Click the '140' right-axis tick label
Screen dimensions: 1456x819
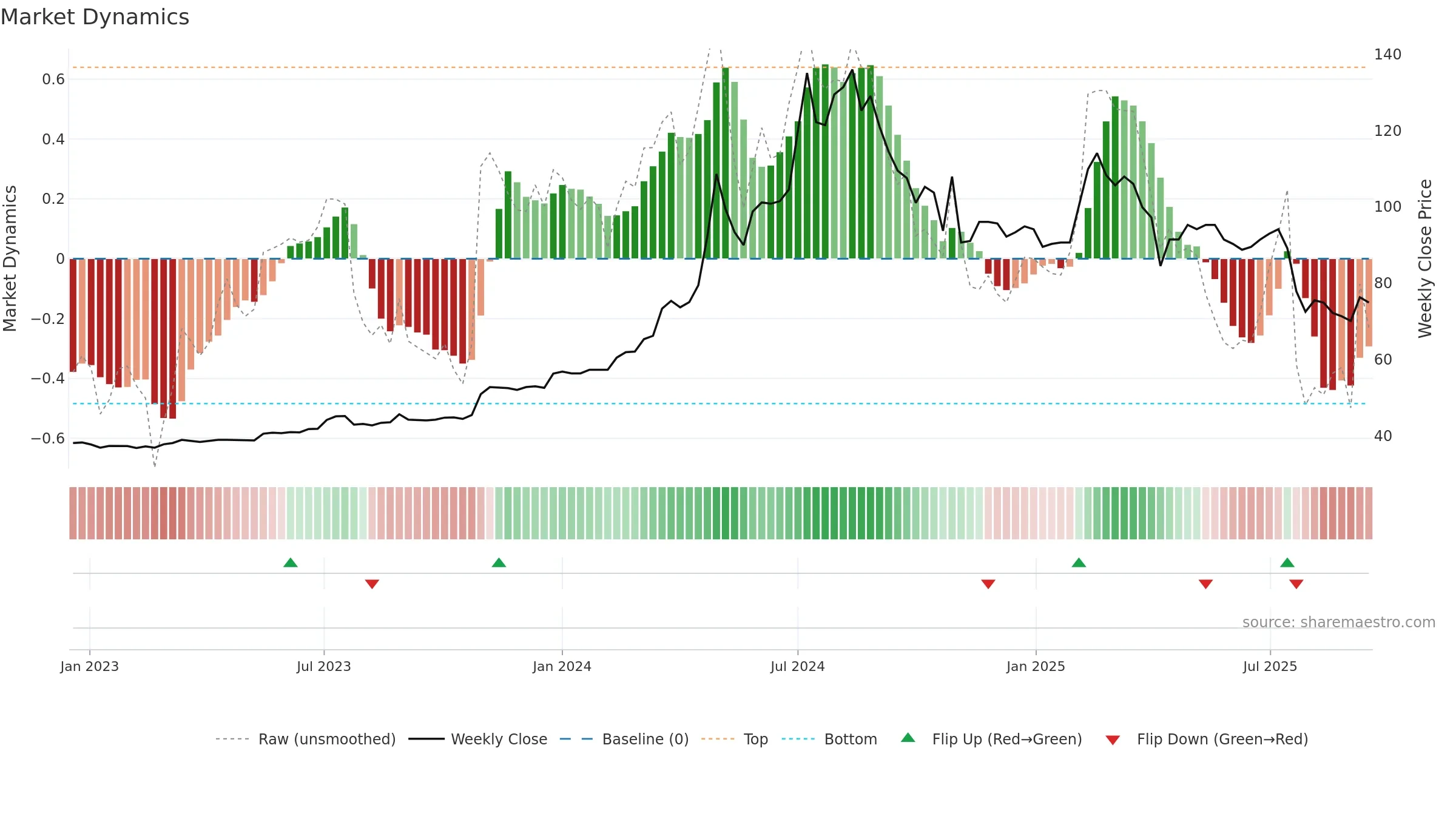[1388, 55]
